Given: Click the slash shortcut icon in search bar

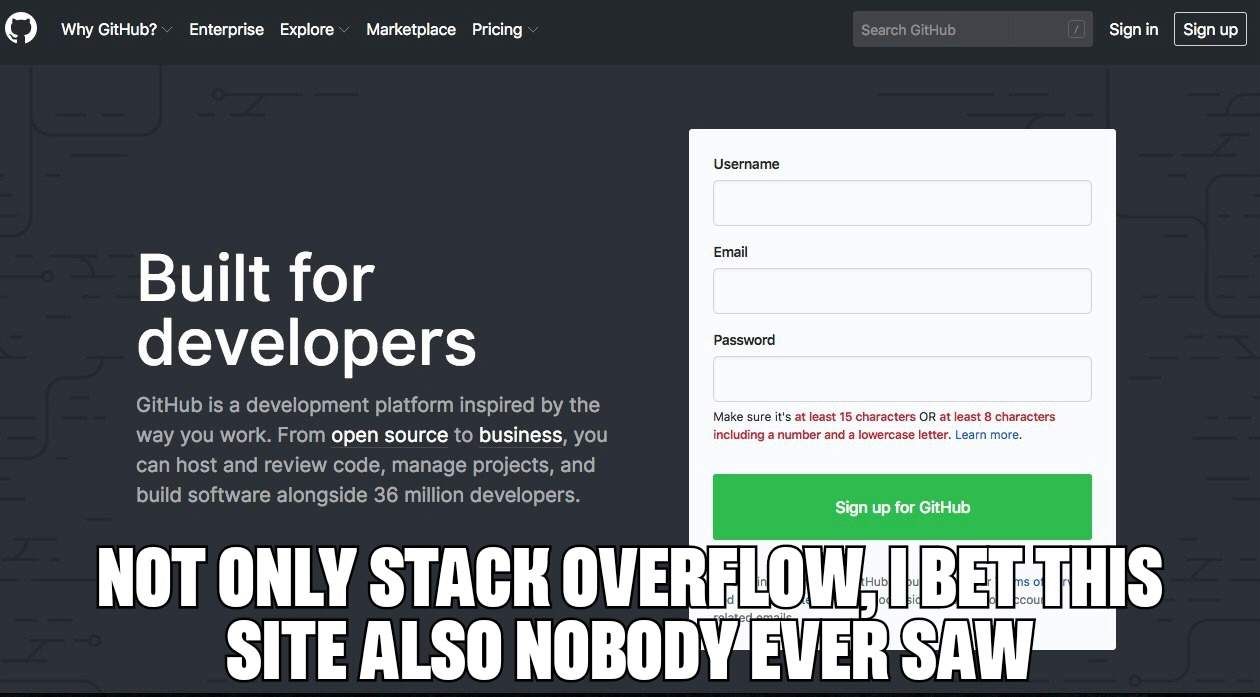Looking at the screenshot, I should point(1077,29).
